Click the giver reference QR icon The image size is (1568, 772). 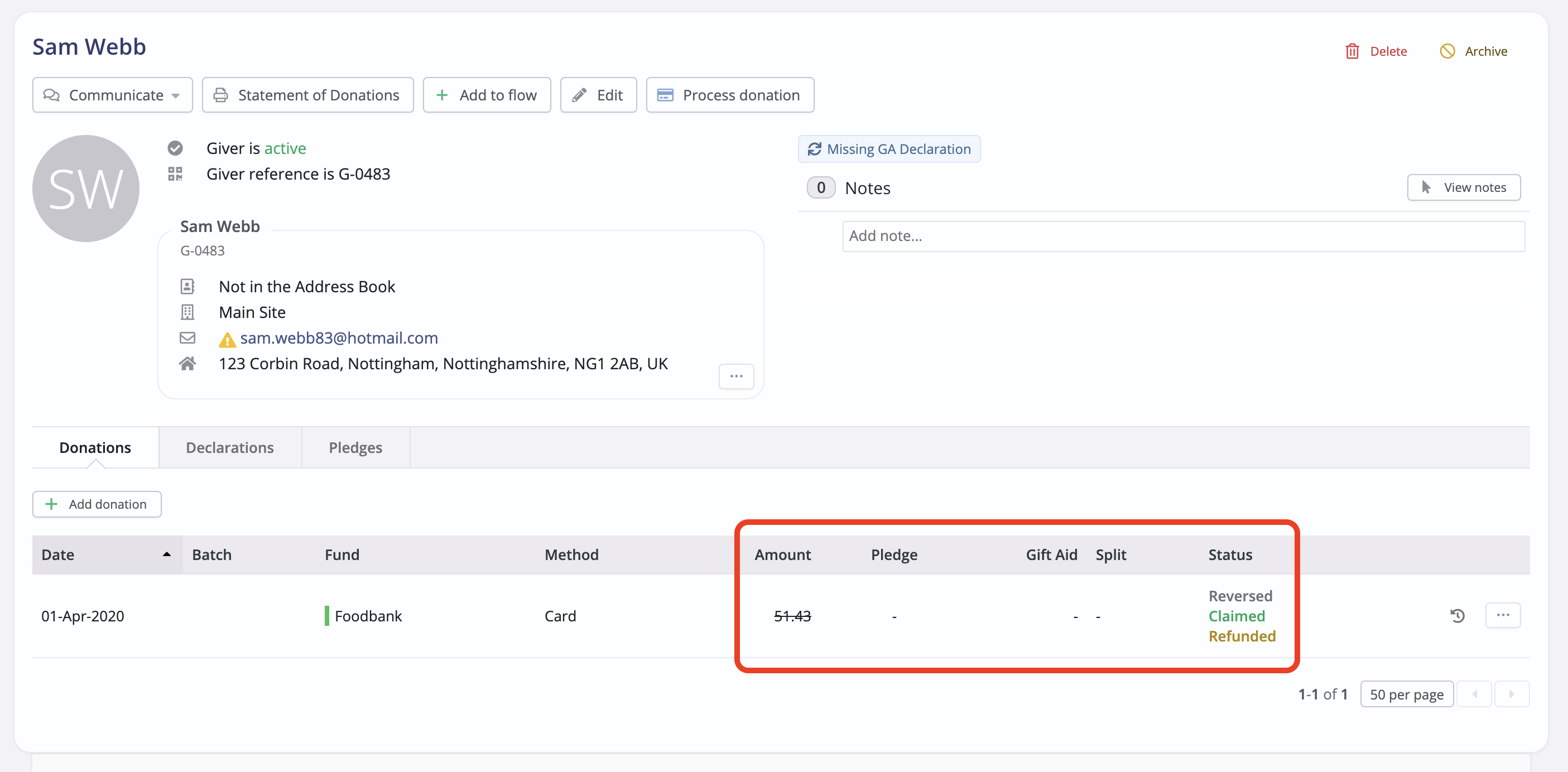[x=175, y=174]
